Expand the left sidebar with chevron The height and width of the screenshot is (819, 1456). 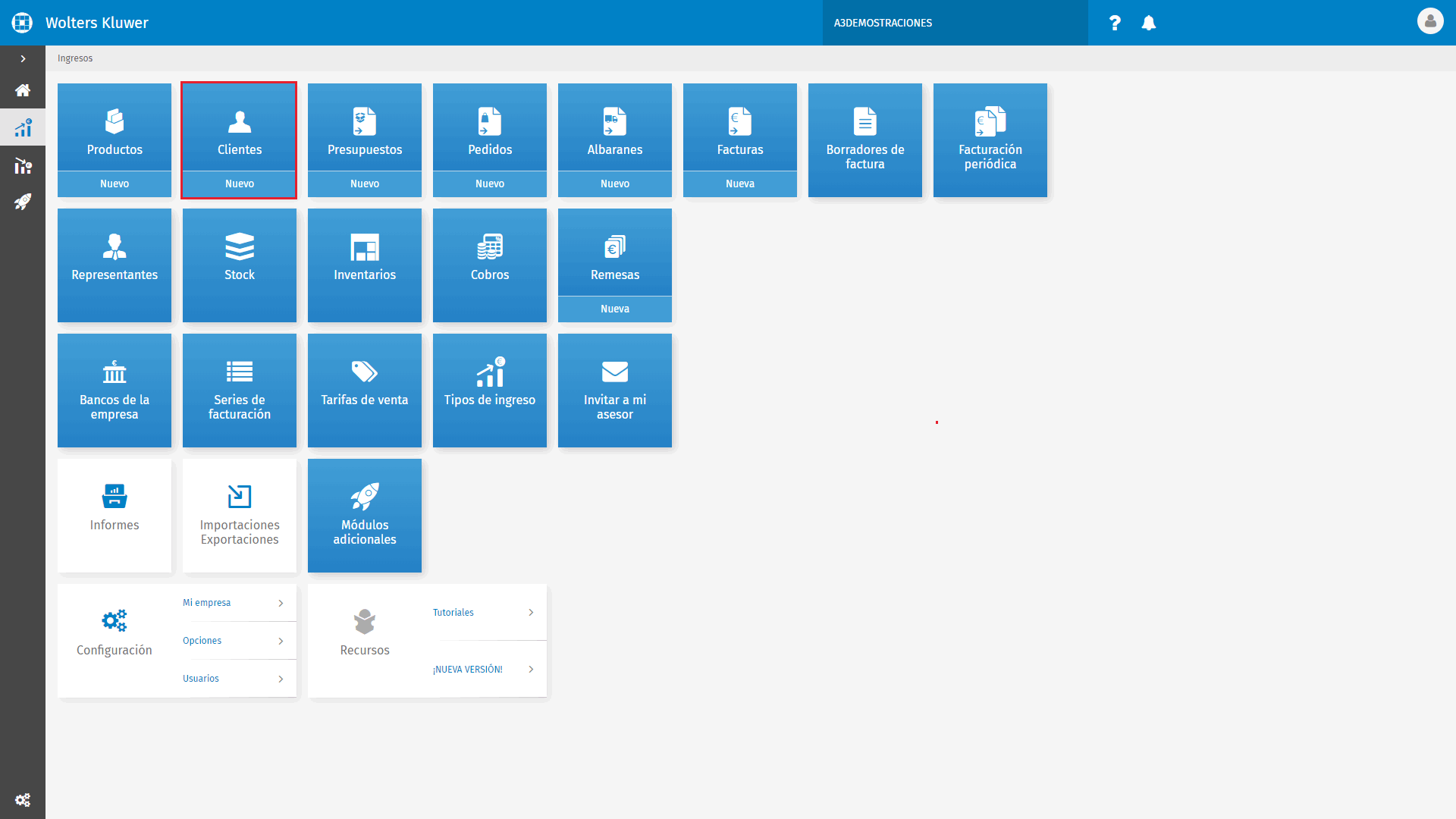pos(23,58)
